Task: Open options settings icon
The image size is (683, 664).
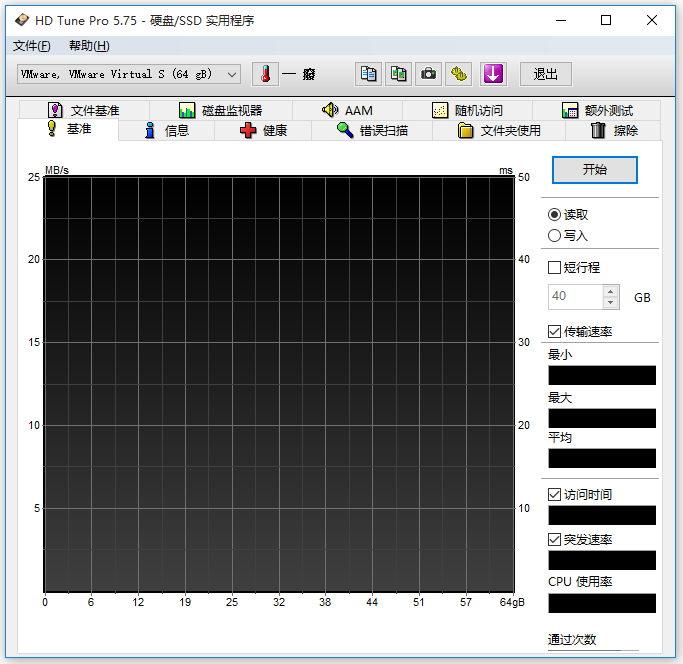Action: point(459,74)
